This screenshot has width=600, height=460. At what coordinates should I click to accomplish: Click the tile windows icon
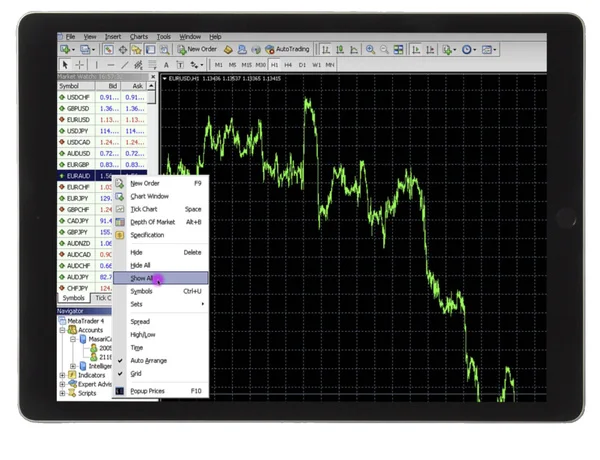[x=398, y=49]
